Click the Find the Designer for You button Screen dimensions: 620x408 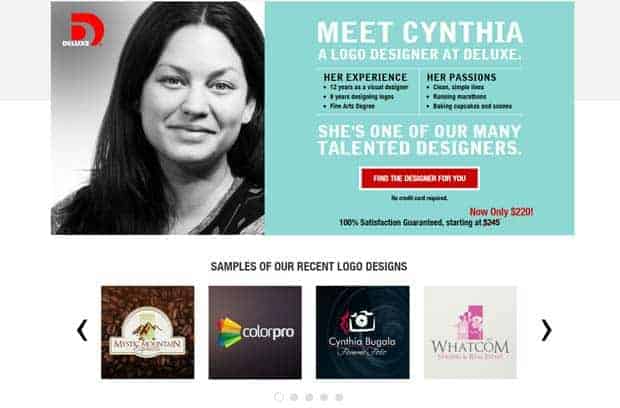coord(420,178)
